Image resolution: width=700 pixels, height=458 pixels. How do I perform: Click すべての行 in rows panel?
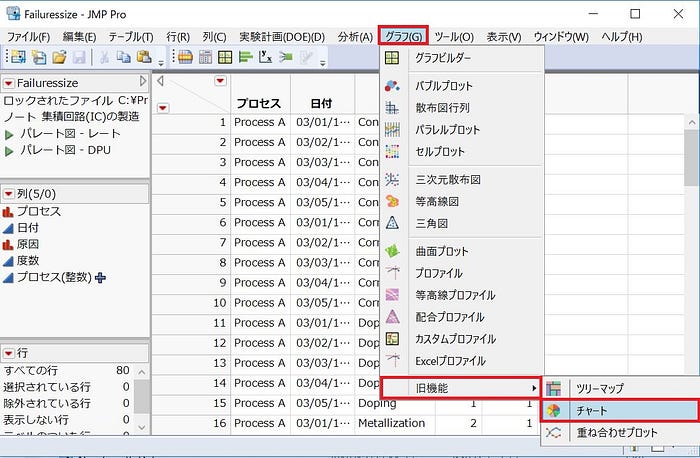[x=31, y=370]
